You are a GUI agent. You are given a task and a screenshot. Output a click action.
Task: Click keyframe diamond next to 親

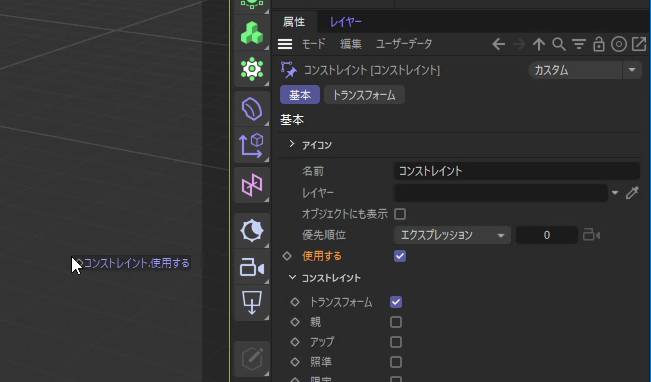click(295, 322)
